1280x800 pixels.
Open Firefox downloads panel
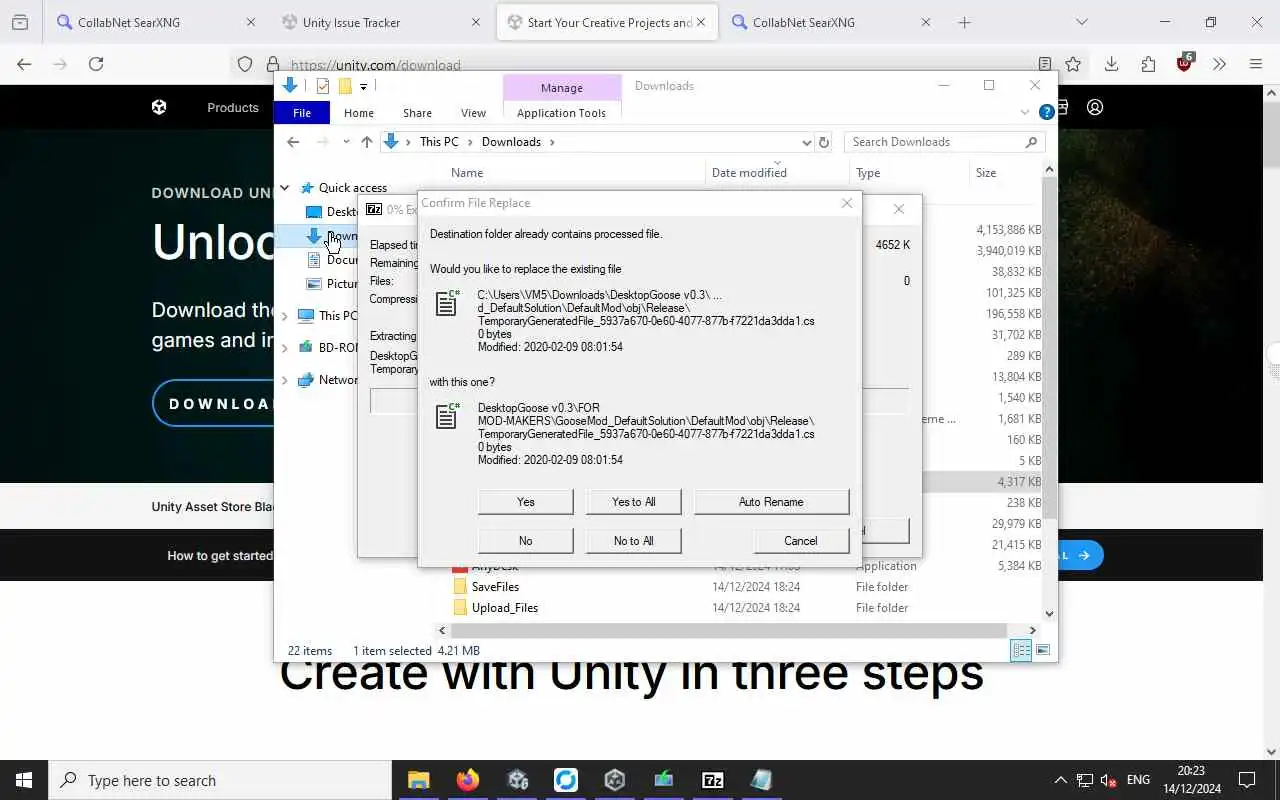tap(1111, 64)
